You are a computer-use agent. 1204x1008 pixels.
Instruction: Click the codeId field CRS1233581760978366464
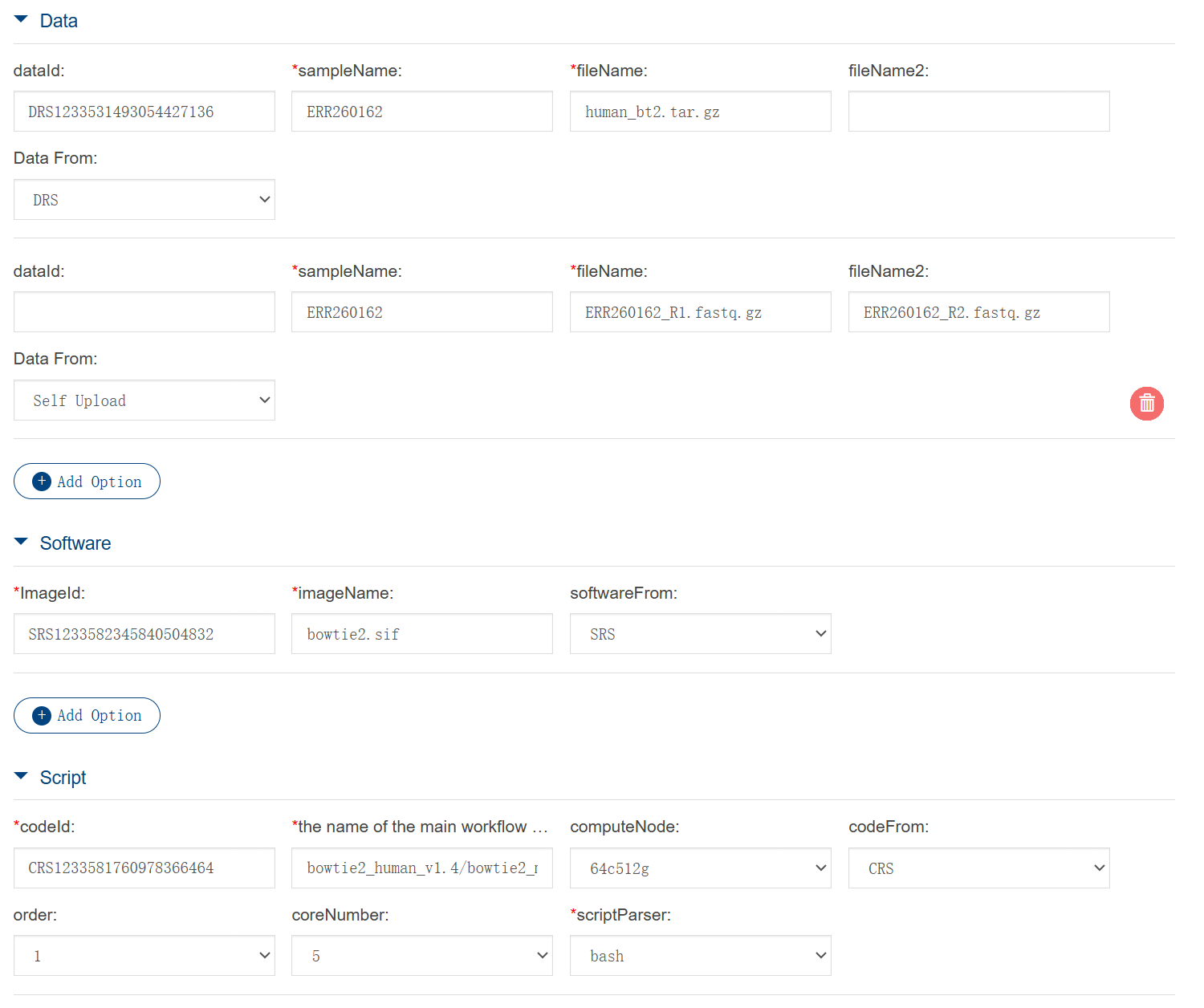tap(144, 868)
